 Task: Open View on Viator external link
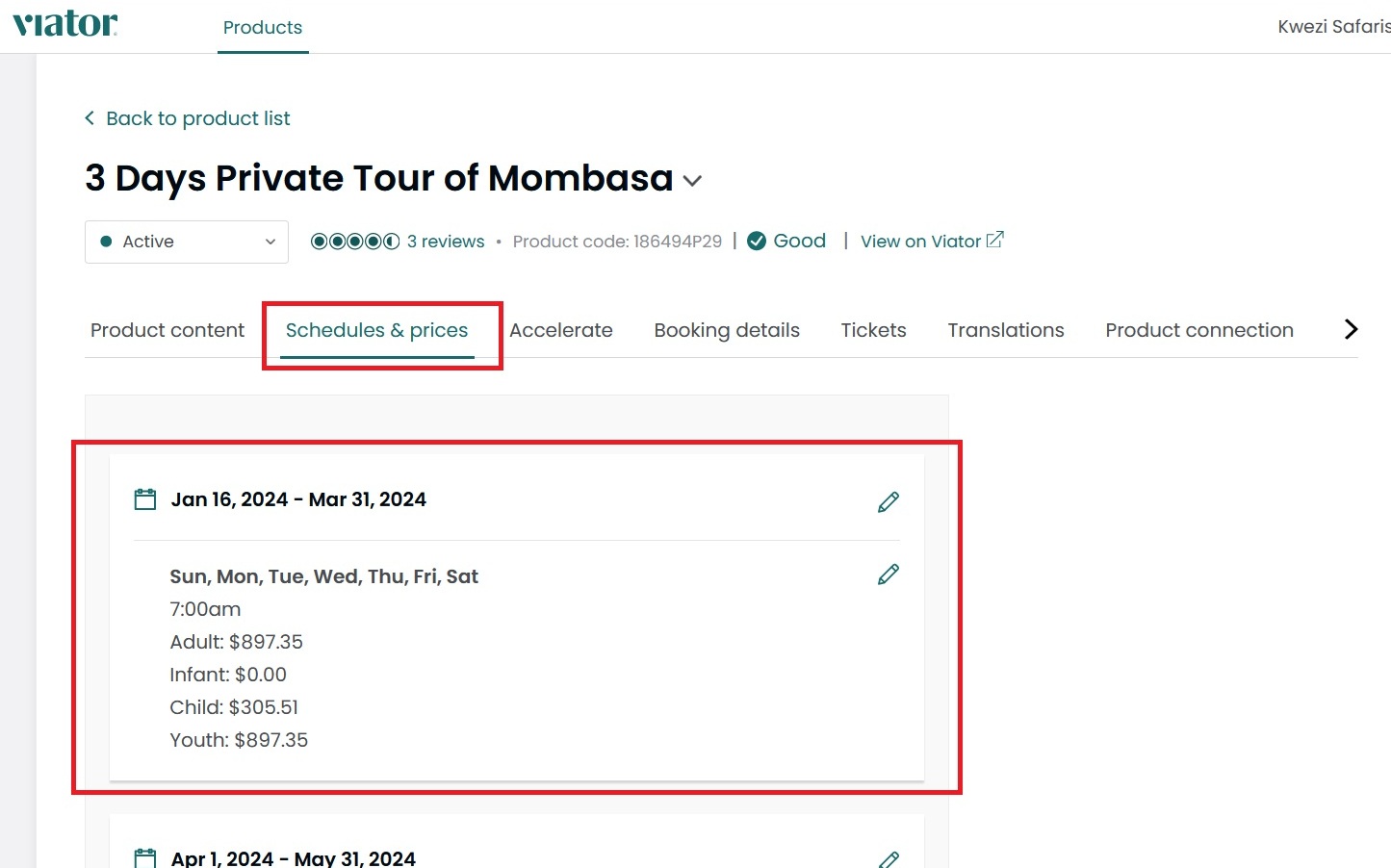point(931,242)
